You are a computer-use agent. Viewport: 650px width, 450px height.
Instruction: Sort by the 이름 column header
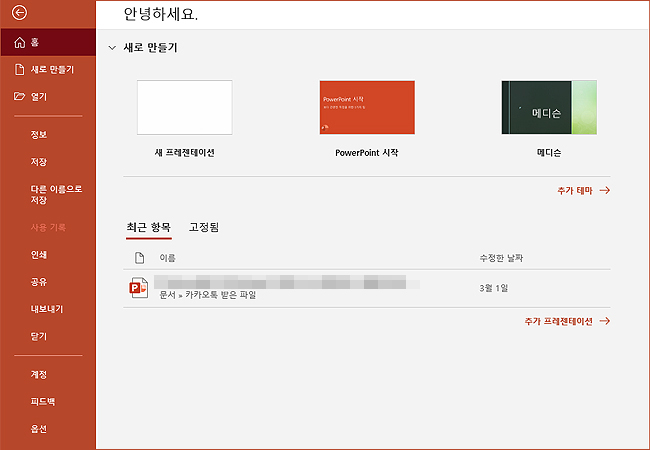(x=167, y=258)
